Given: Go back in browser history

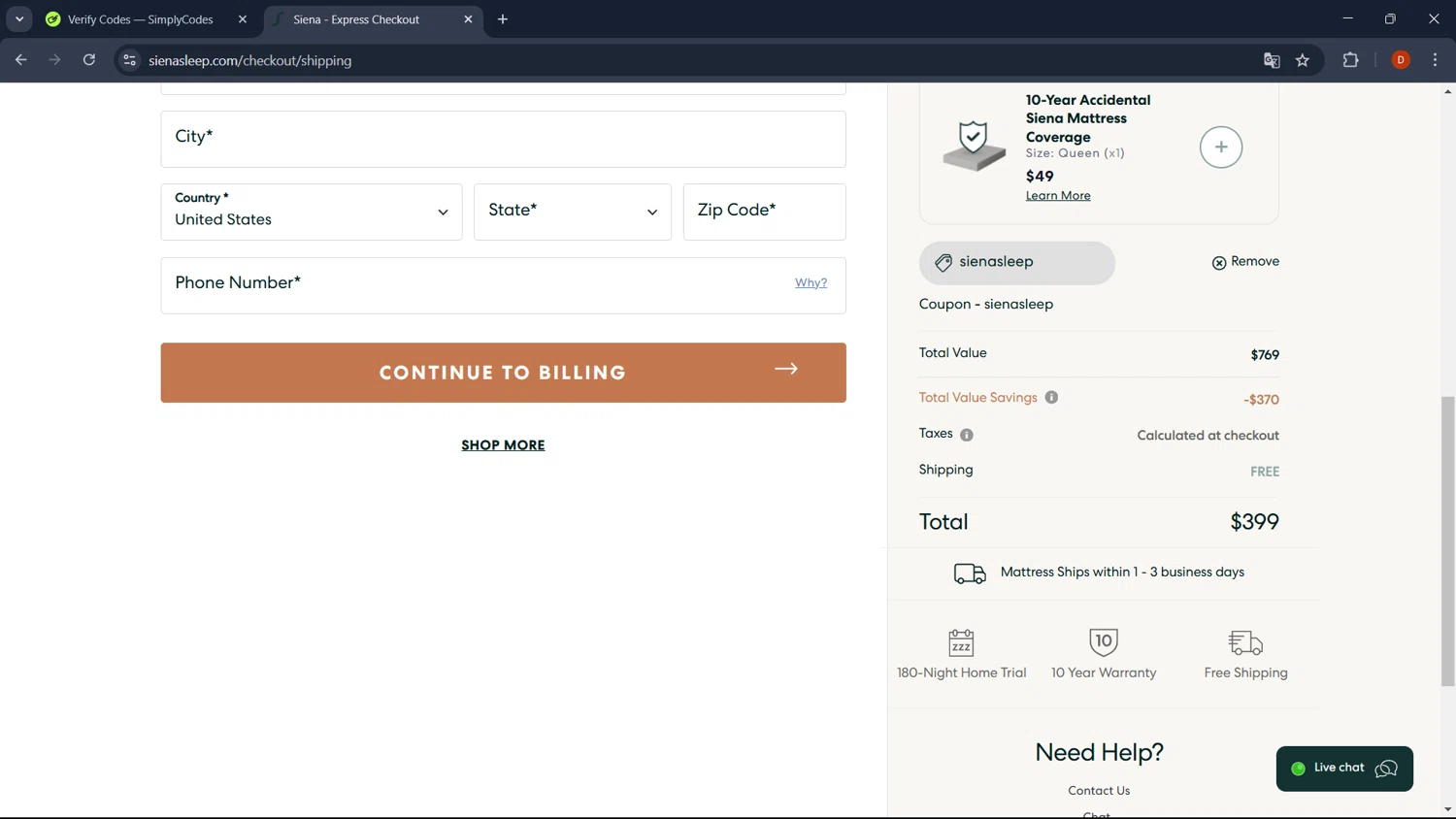Looking at the screenshot, I should 20,60.
